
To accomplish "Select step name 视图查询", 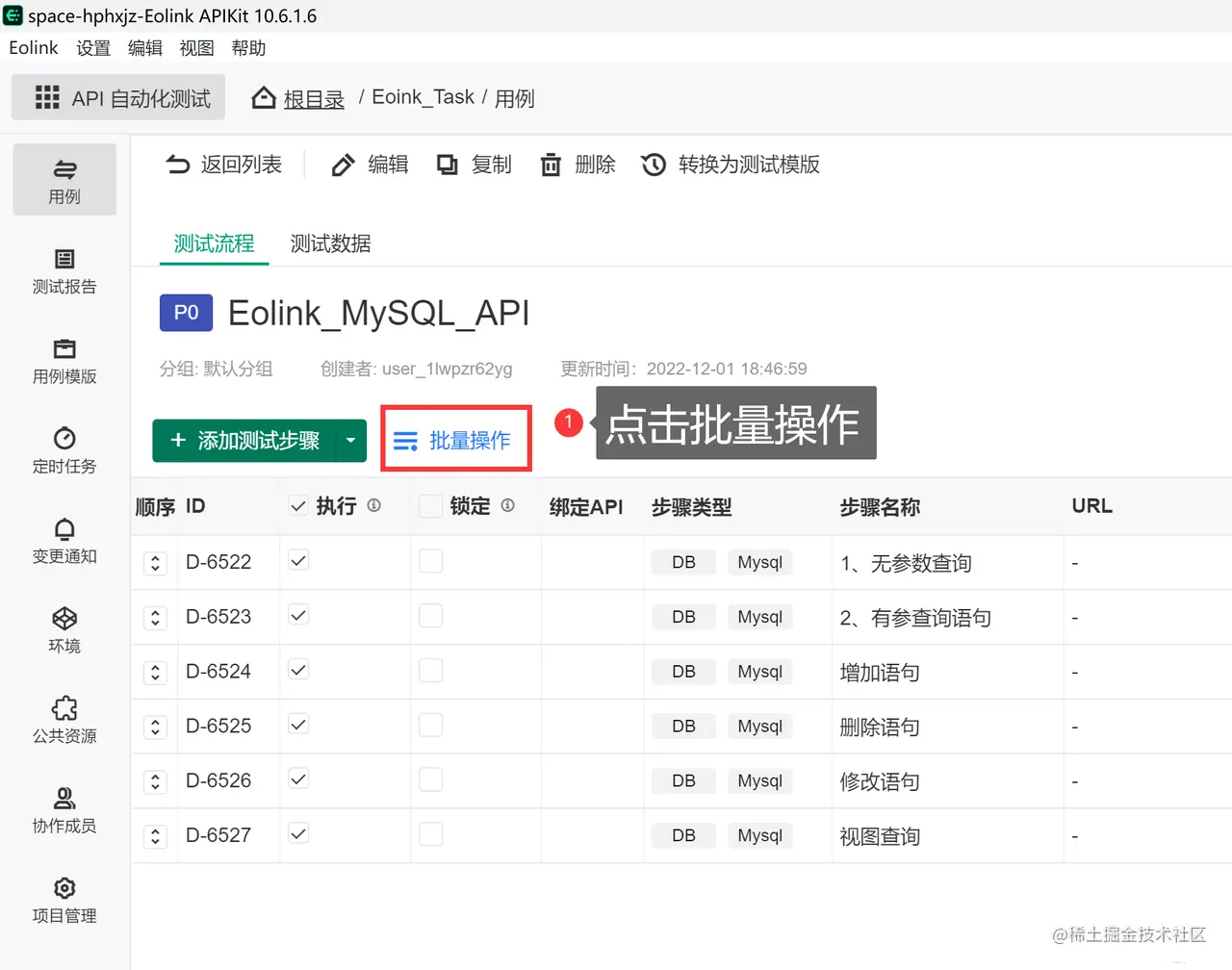I will click(880, 837).
